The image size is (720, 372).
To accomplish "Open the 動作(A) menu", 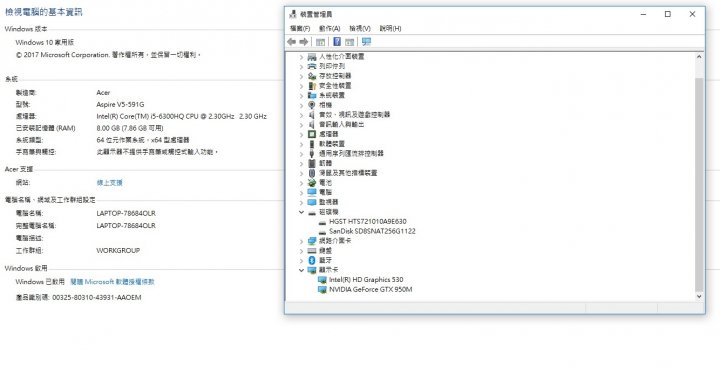I will click(330, 28).
